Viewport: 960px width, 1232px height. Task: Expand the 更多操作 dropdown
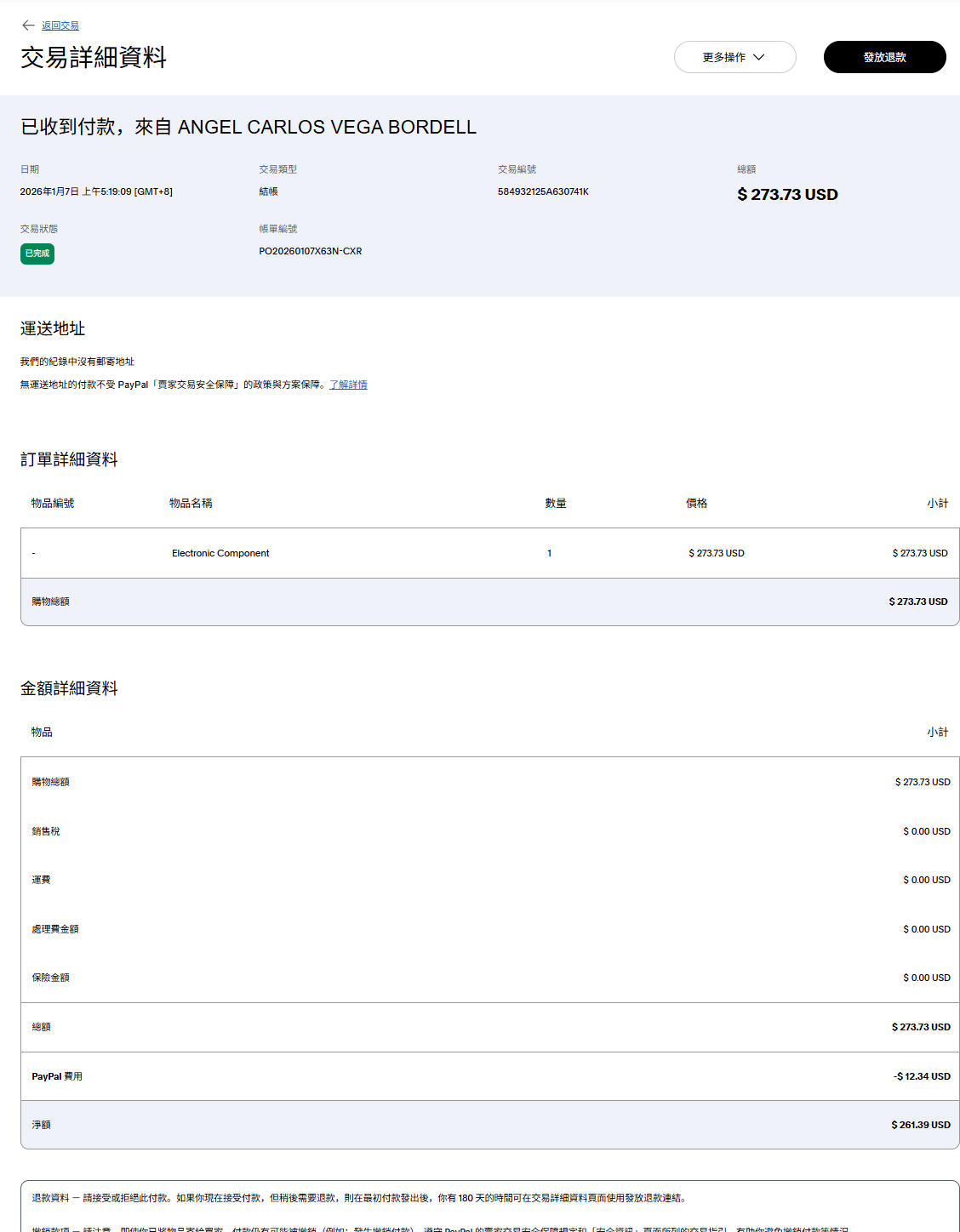(734, 57)
